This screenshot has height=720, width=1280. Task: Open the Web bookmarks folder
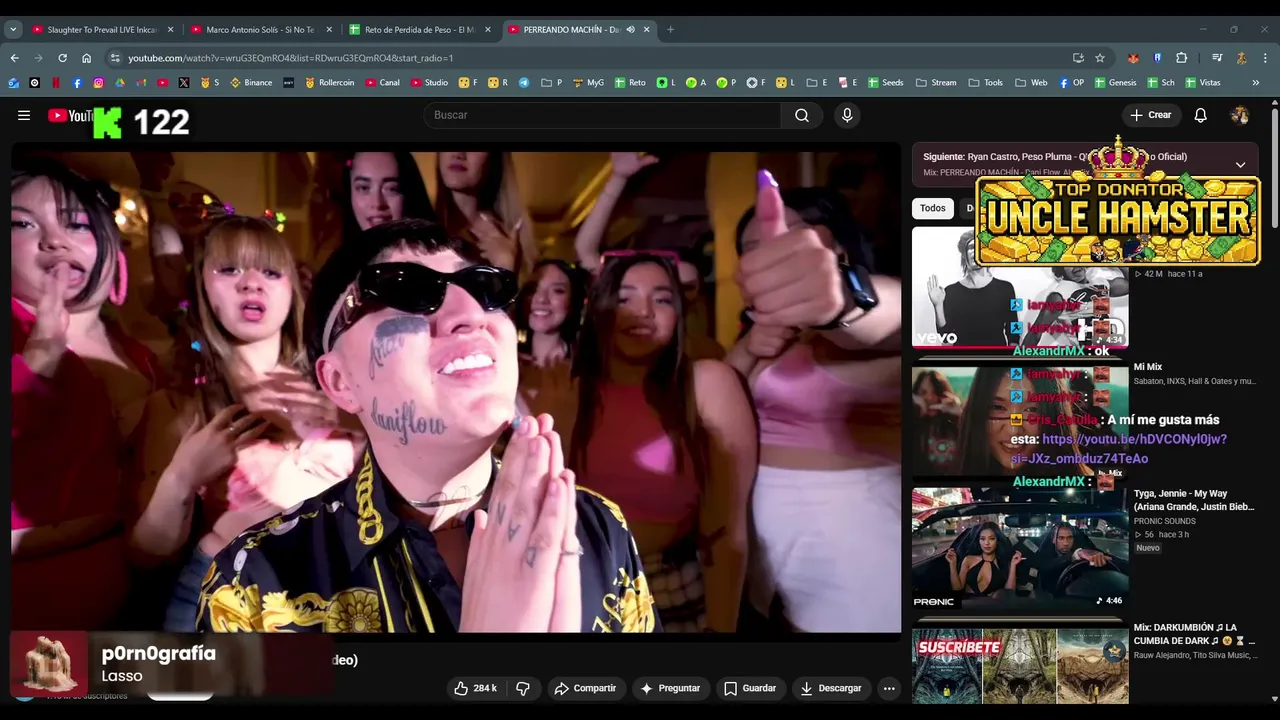[x=1031, y=83]
